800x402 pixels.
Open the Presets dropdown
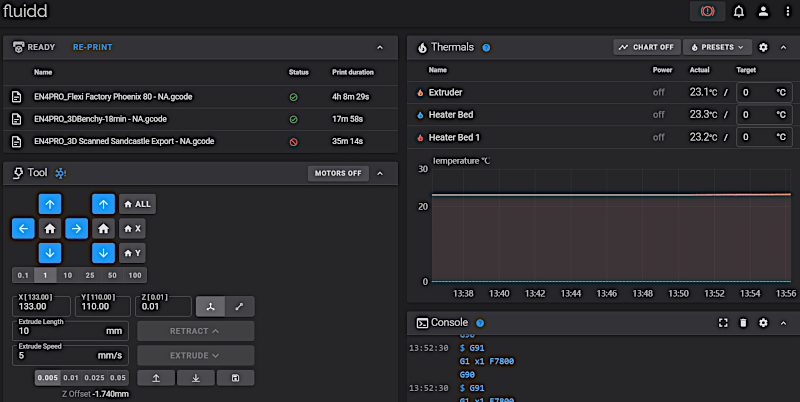coord(717,47)
